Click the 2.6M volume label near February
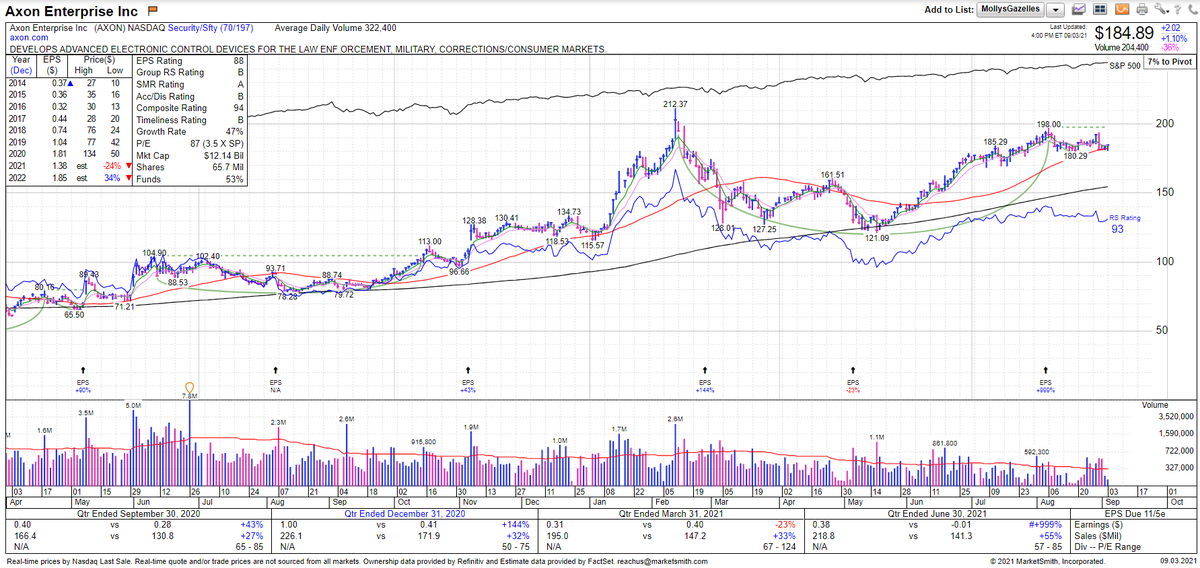Screen dimensions: 1200x568 (x=675, y=418)
